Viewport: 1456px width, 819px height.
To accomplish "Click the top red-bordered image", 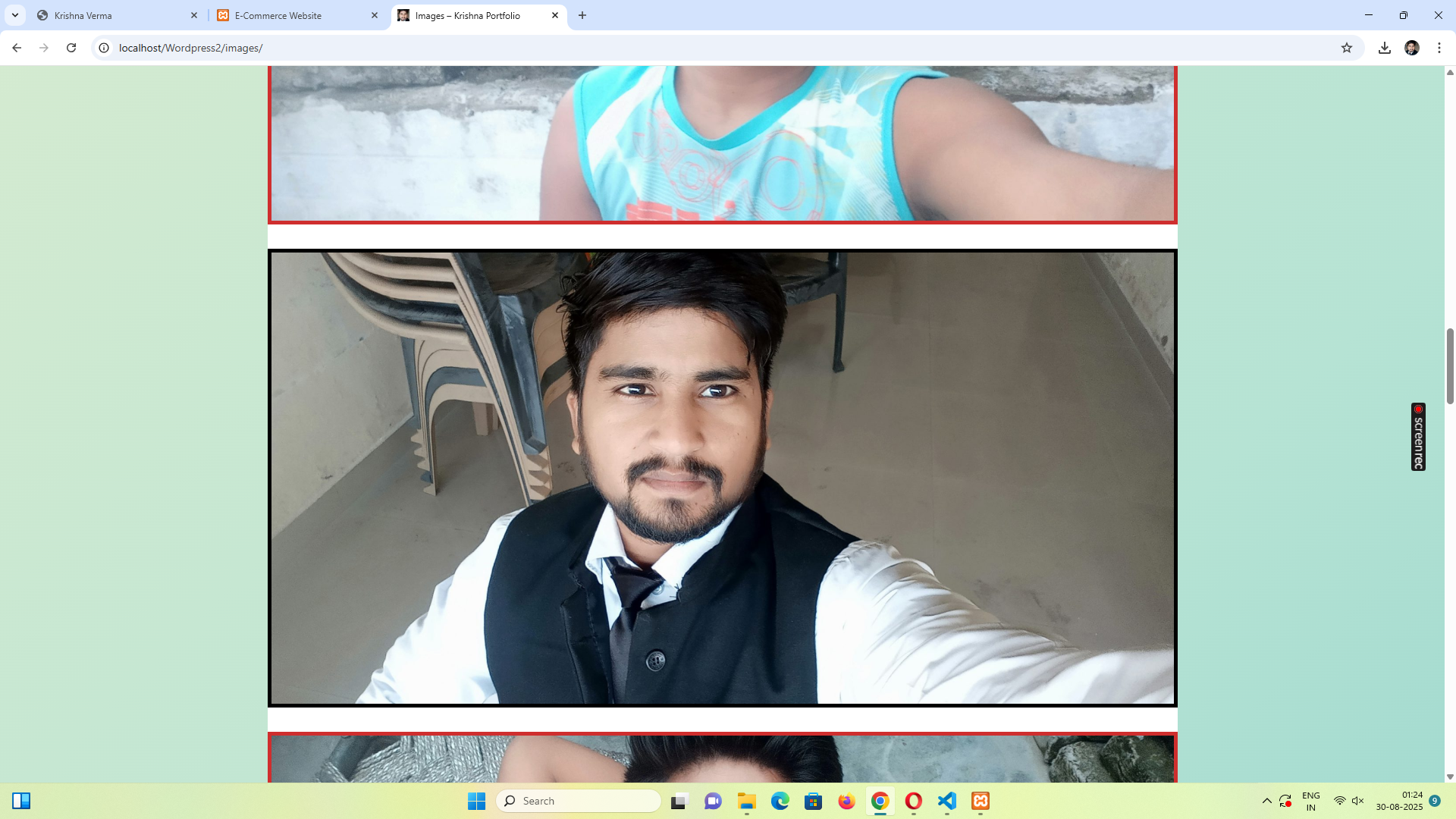I will click(x=722, y=144).
